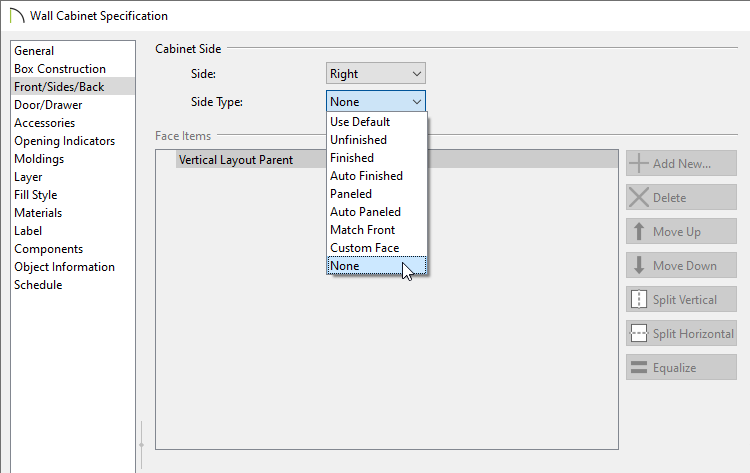
Task: Click the Move Up arrow icon
Action: click(x=639, y=231)
